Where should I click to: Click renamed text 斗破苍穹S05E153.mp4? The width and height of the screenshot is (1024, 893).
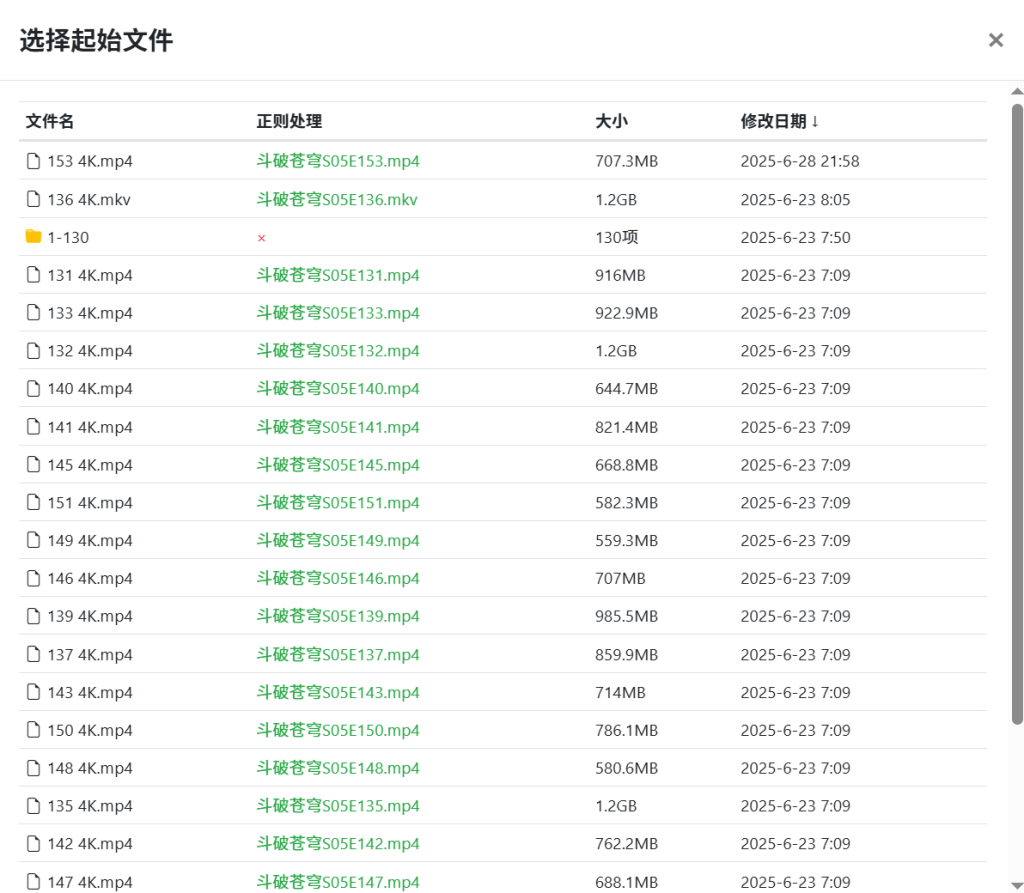tap(338, 161)
